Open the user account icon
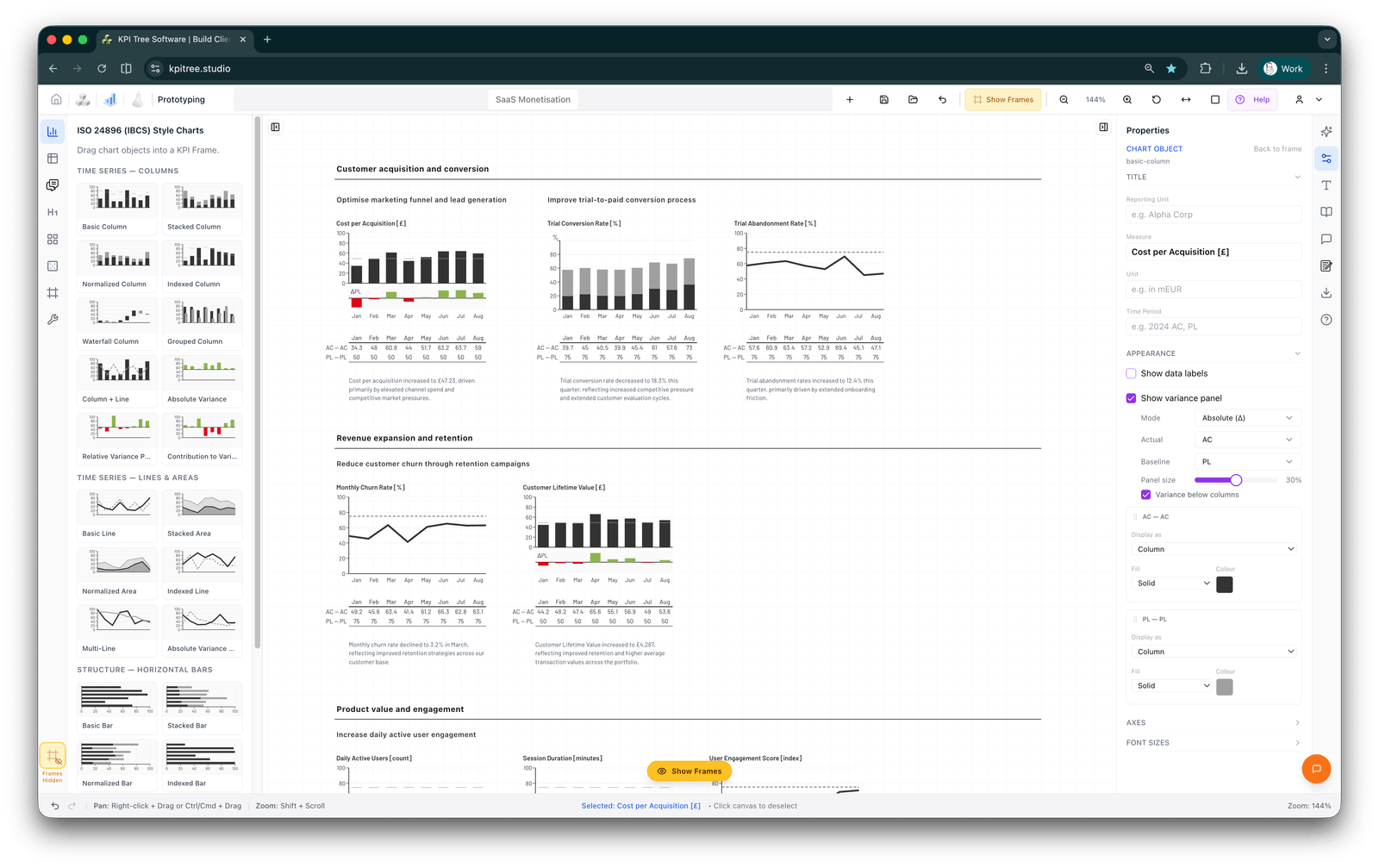The height and width of the screenshot is (868, 1379). (x=1299, y=99)
